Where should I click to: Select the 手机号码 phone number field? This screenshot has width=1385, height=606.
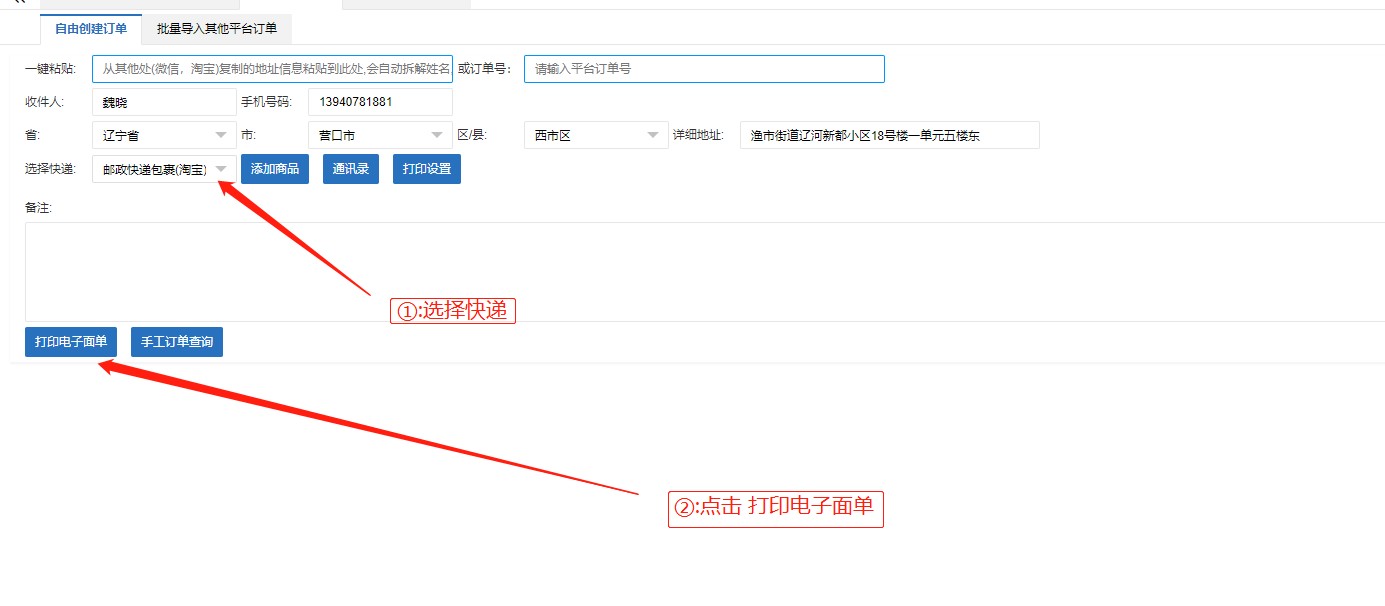(380, 102)
